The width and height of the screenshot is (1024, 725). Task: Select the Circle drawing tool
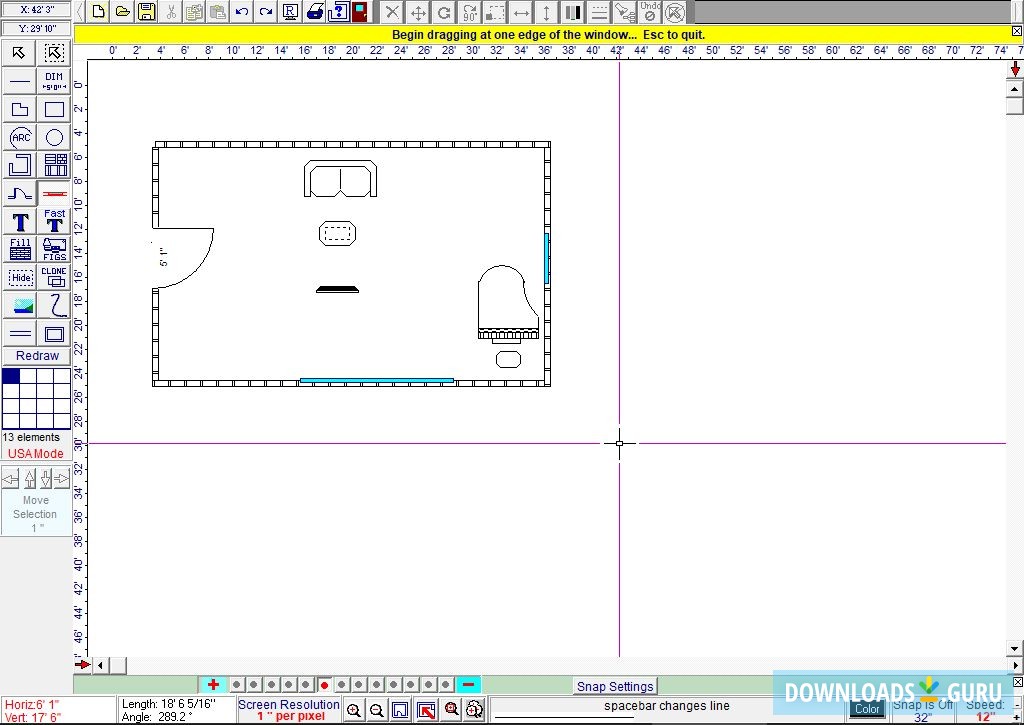[54, 137]
